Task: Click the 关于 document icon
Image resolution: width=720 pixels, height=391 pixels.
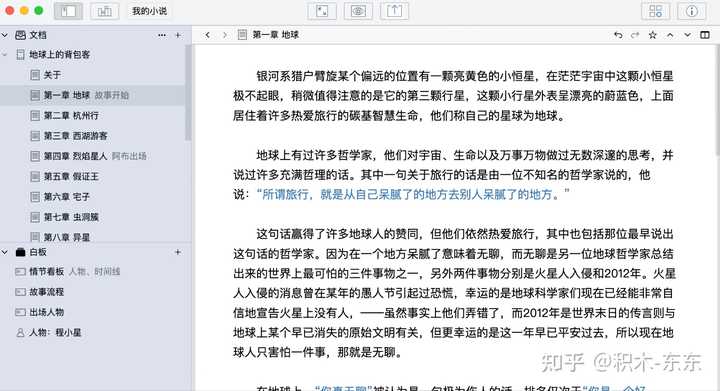Action: point(35,75)
